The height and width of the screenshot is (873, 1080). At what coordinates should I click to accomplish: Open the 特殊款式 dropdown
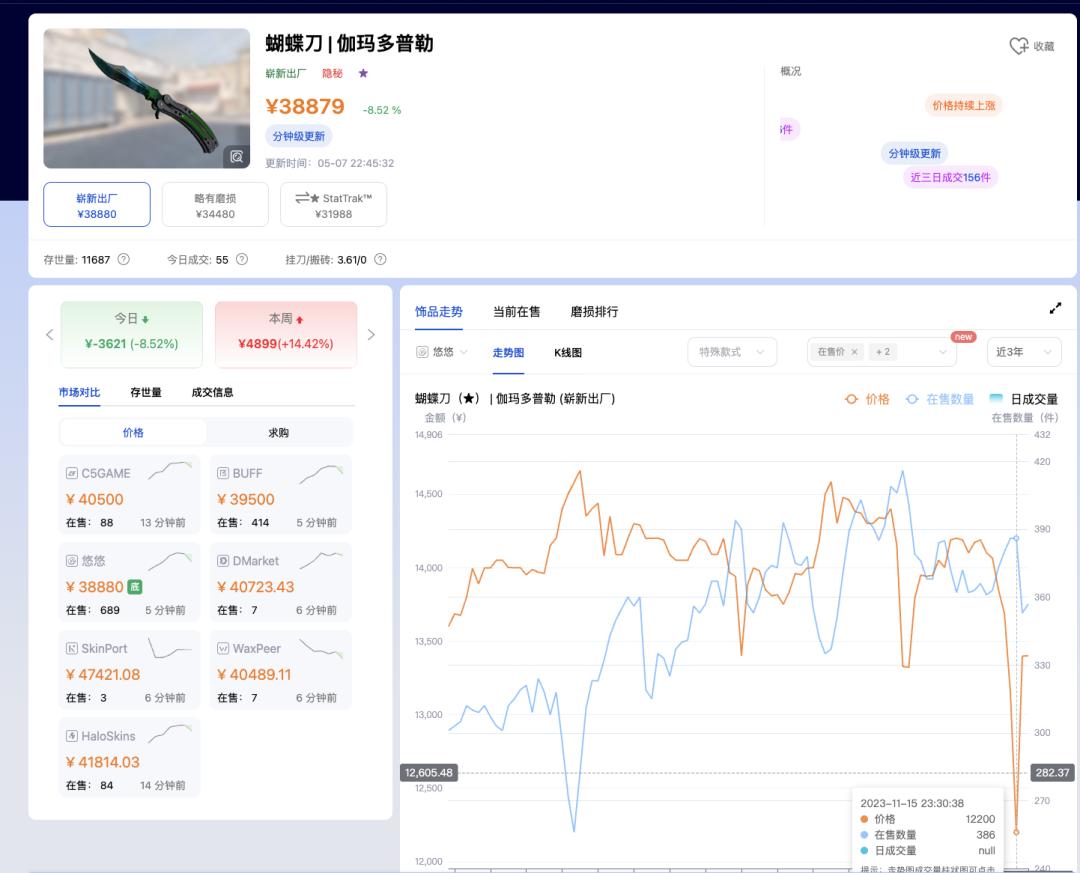point(732,352)
